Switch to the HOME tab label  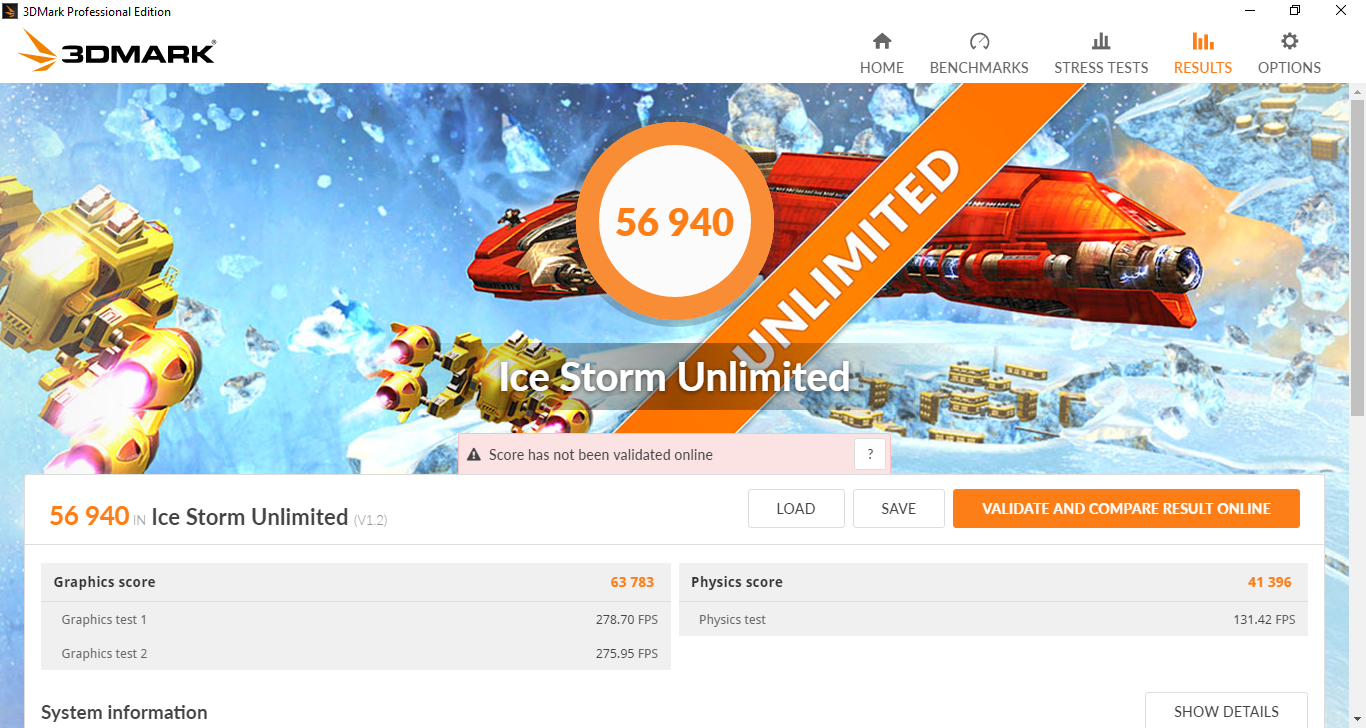881,68
